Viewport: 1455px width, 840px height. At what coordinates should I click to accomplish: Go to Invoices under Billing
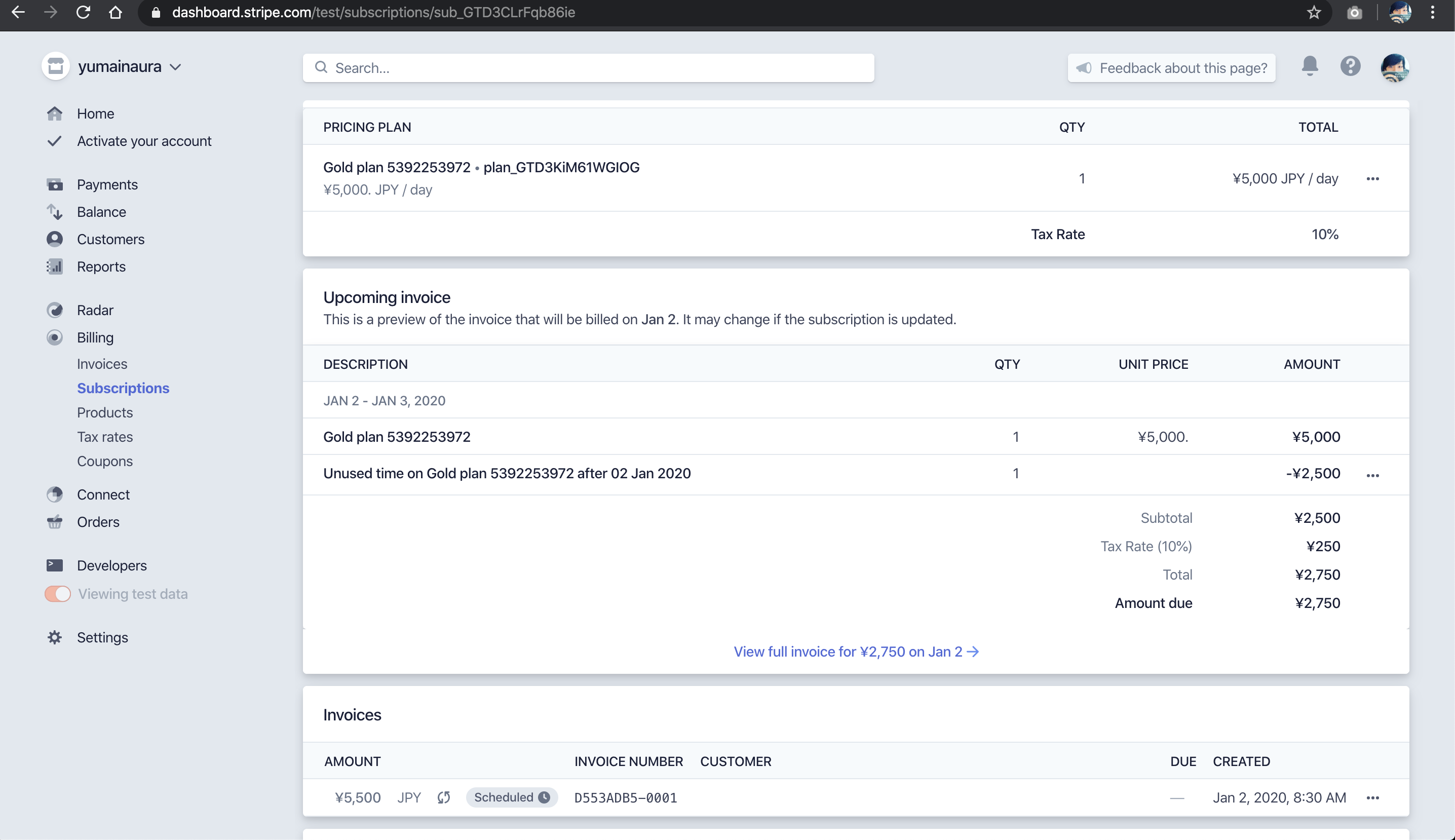[x=102, y=364]
